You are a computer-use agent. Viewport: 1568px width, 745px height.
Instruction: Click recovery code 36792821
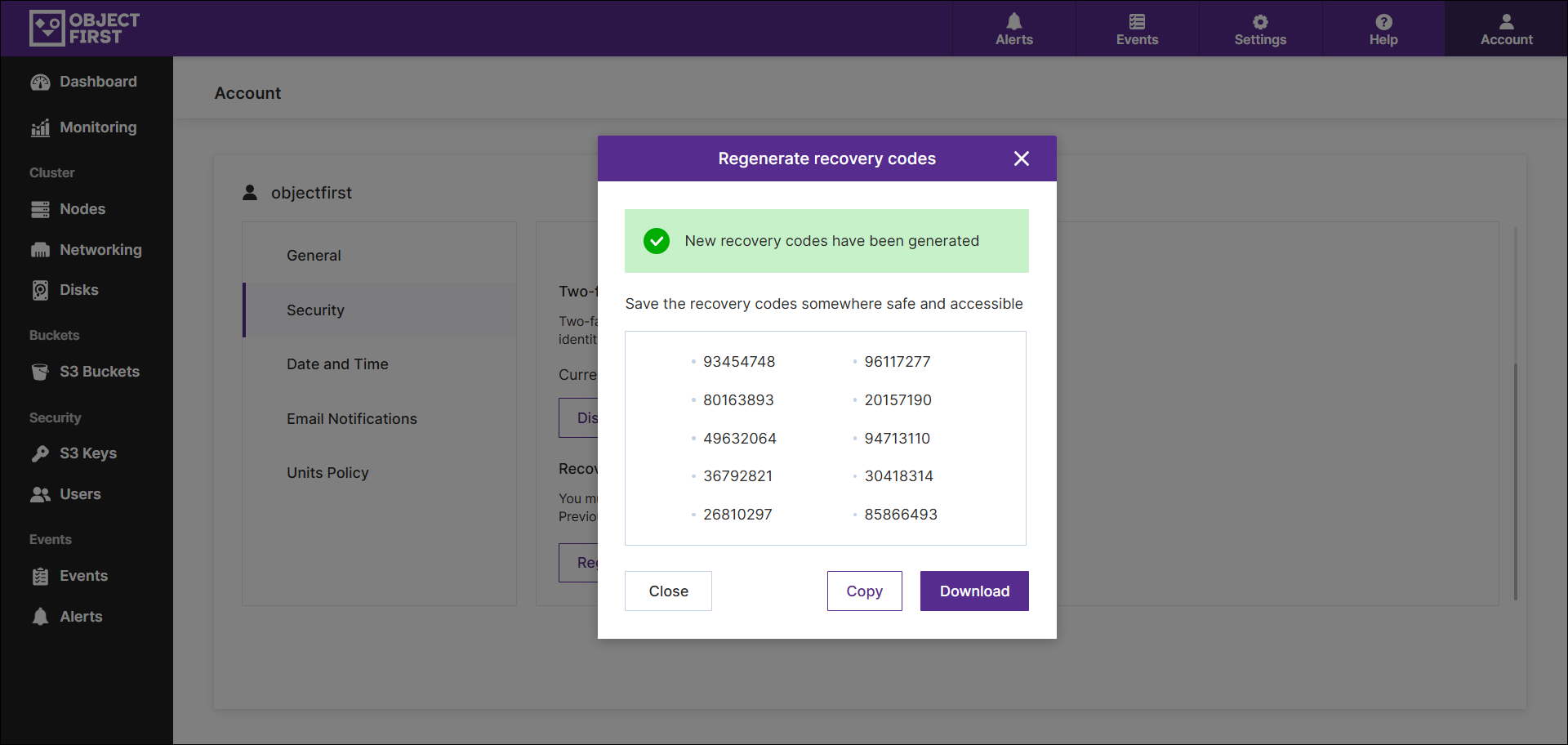pos(737,476)
